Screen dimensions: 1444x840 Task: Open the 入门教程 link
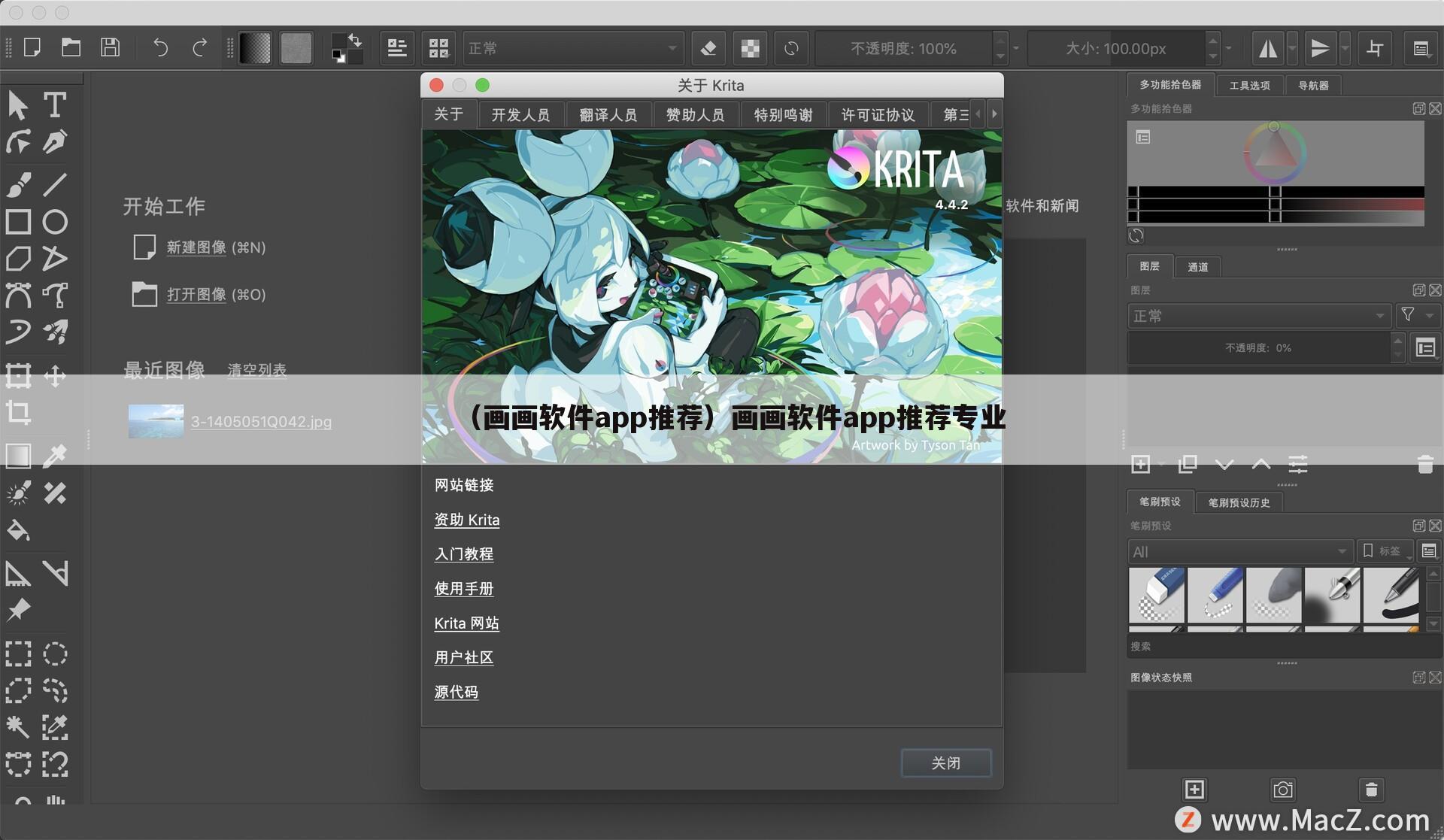[464, 554]
